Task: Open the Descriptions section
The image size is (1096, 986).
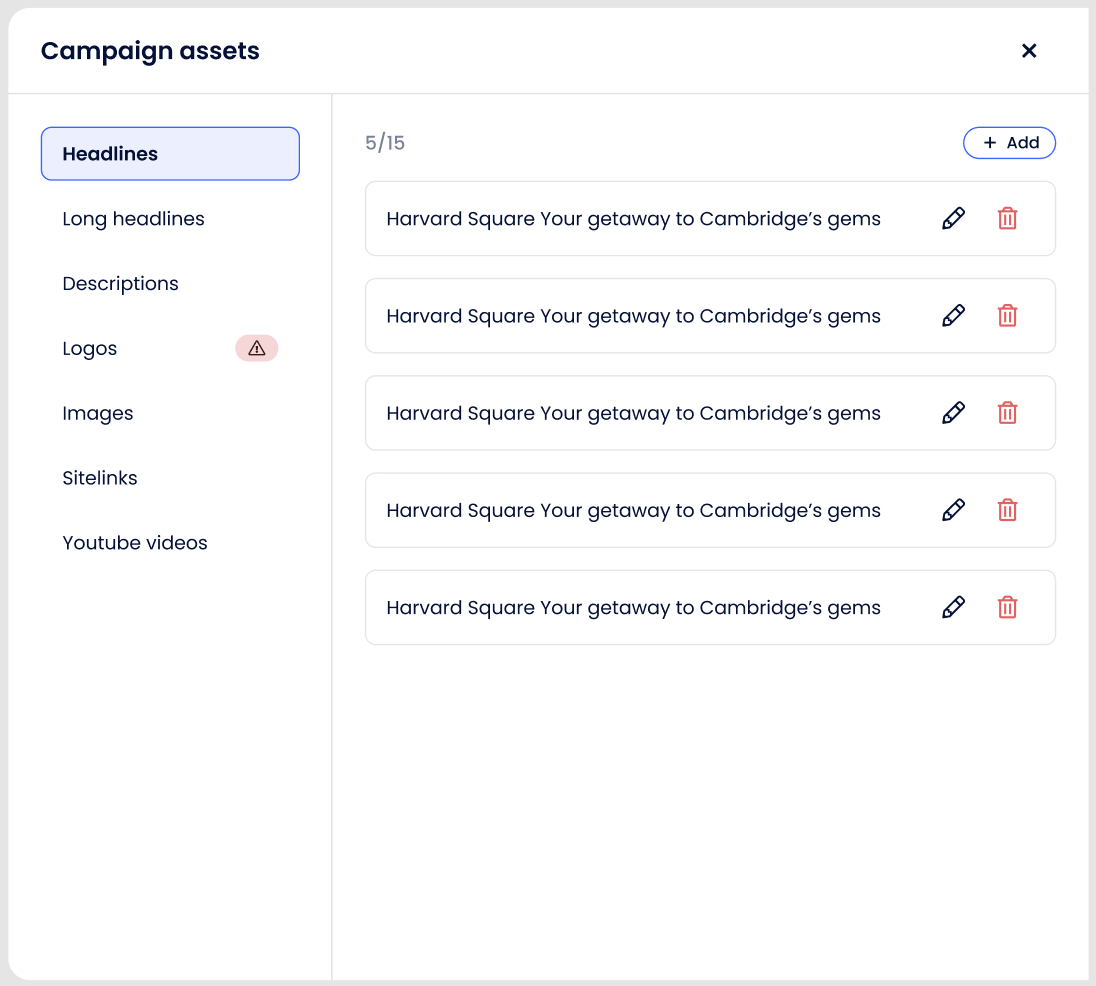Action: (120, 284)
